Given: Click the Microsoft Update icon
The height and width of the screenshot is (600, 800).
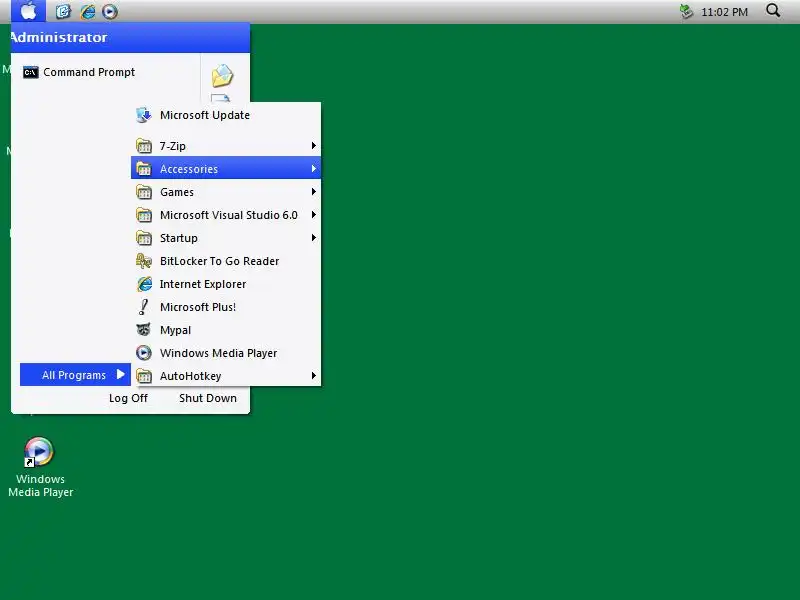Looking at the screenshot, I should pyautogui.click(x=144, y=115).
